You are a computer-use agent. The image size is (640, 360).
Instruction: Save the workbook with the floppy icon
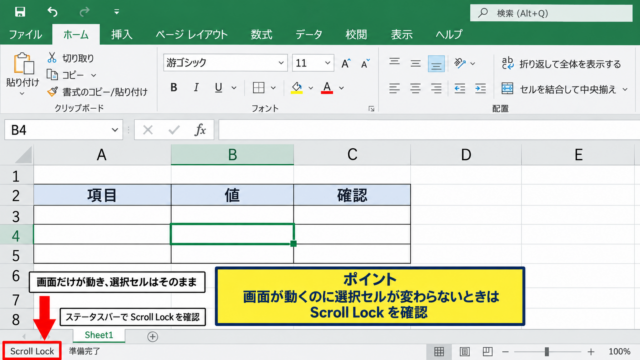(20, 12)
